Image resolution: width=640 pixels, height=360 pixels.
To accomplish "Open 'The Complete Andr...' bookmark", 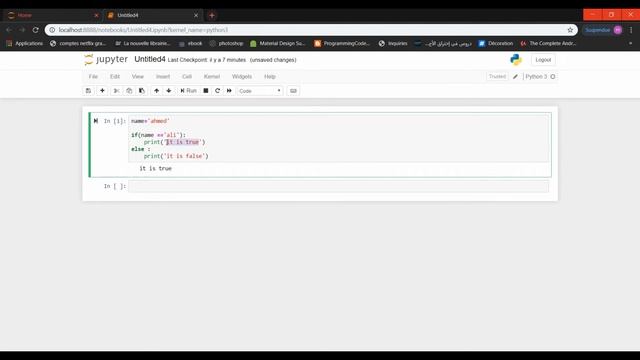I will click(548, 43).
